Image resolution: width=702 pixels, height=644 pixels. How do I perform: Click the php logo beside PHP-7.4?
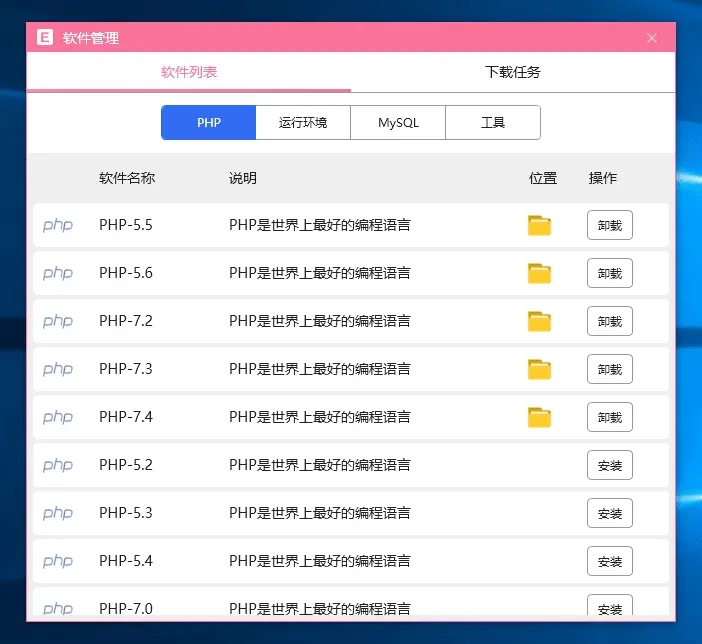(58, 417)
